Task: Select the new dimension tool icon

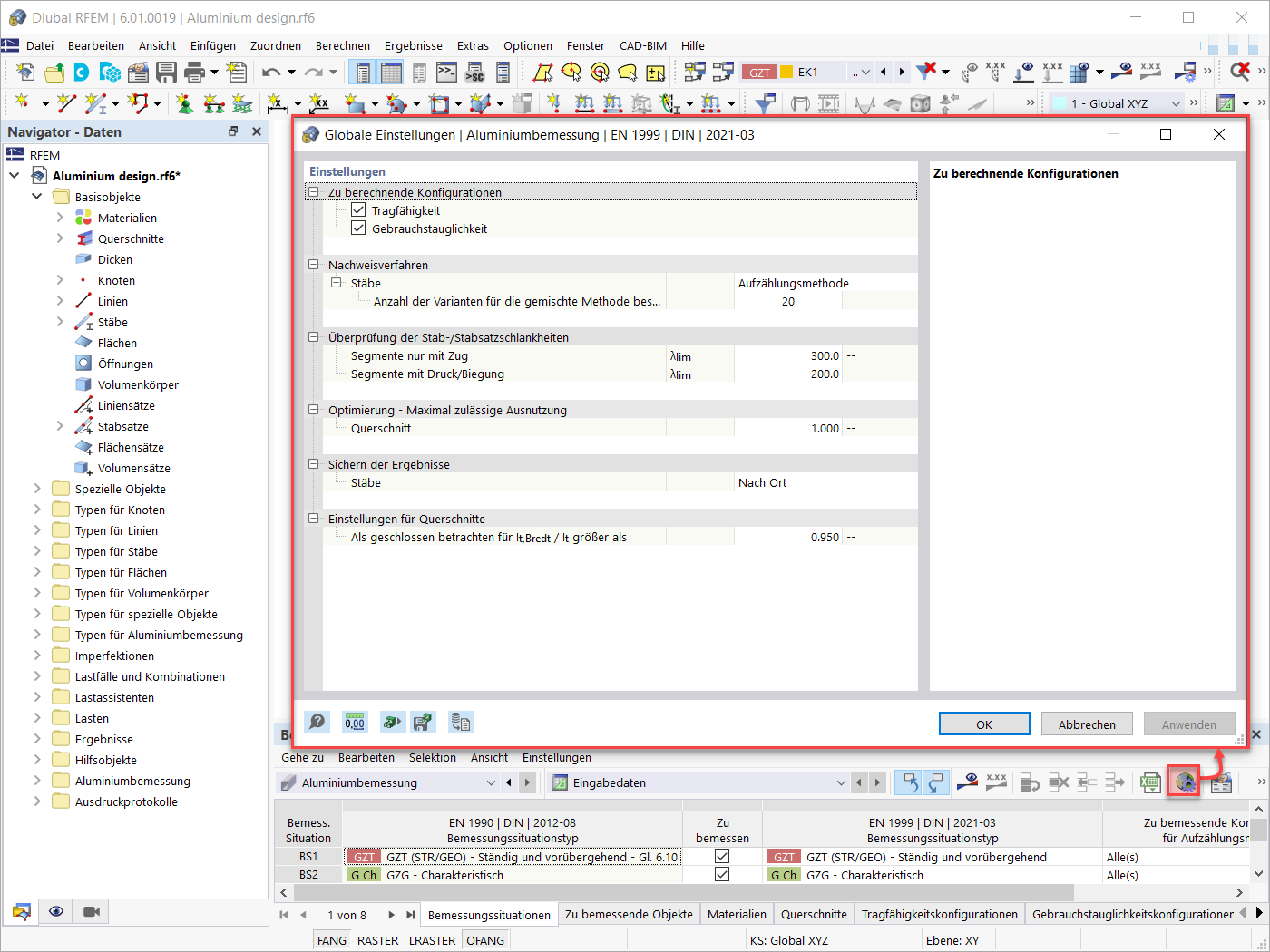Action: [x=277, y=103]
